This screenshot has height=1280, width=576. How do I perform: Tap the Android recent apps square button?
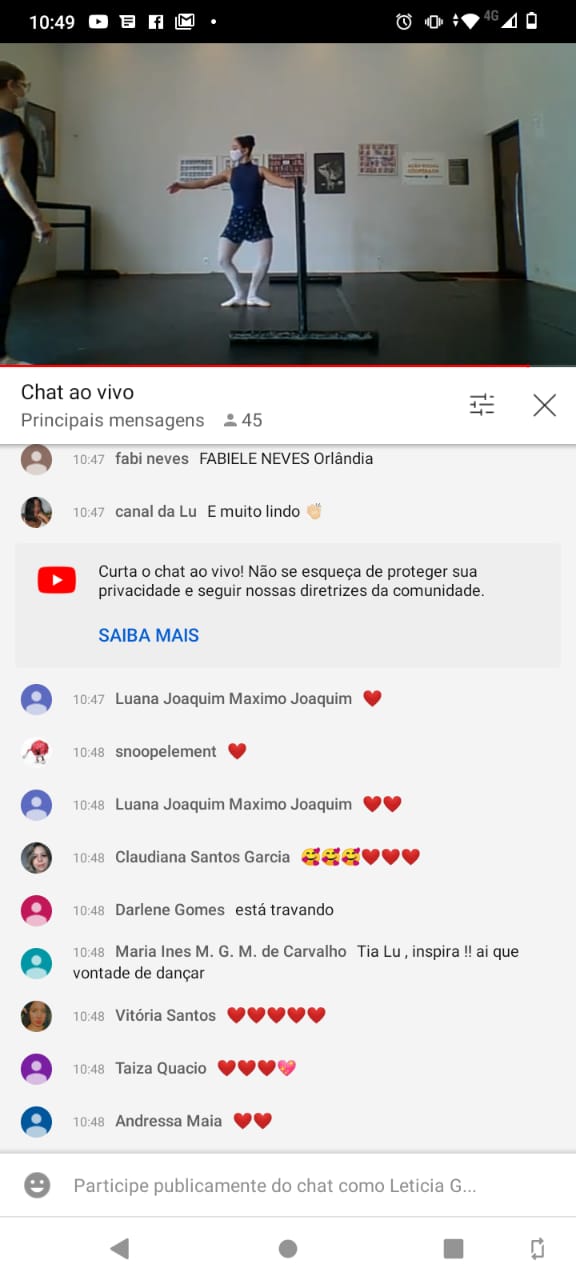[453, 1247]
